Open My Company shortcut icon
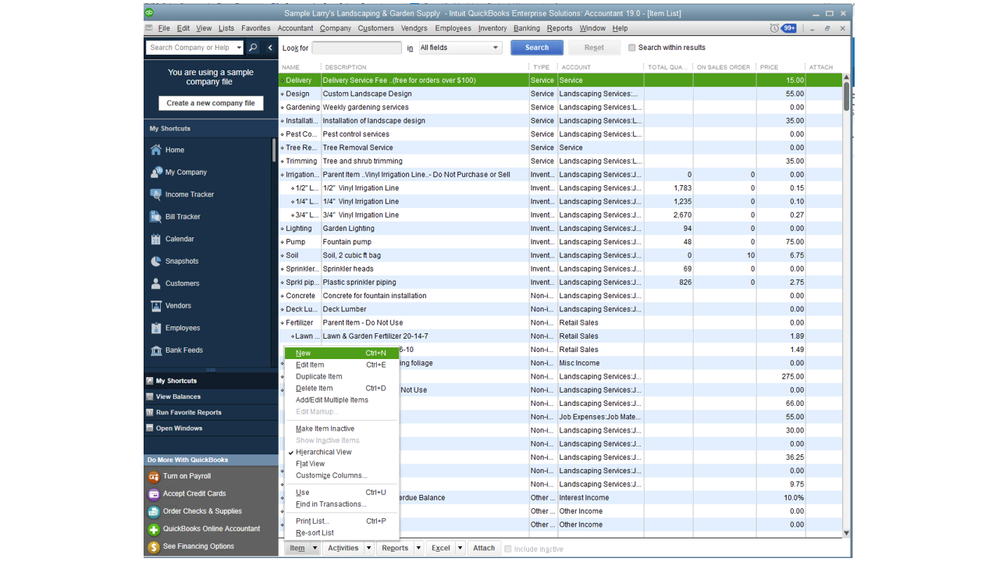The height and width of the screenshot is (562, 999). tap(155, 172)
